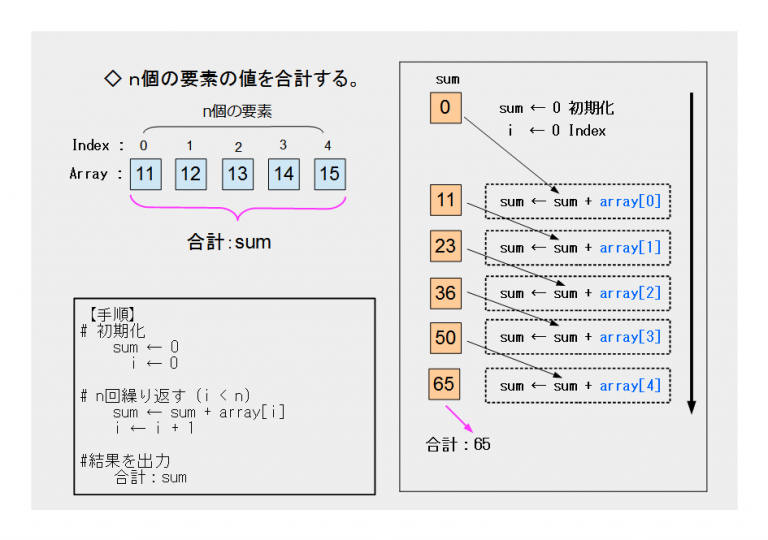Click the dotted step box with array[4]

(578, 385)
